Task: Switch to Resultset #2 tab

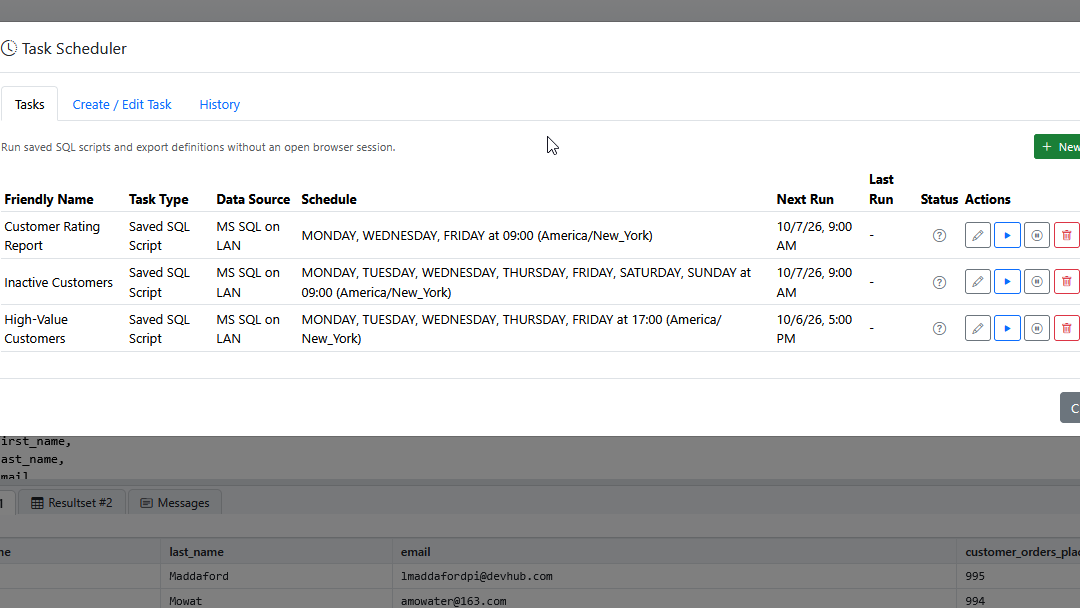Action: point(72,503)
